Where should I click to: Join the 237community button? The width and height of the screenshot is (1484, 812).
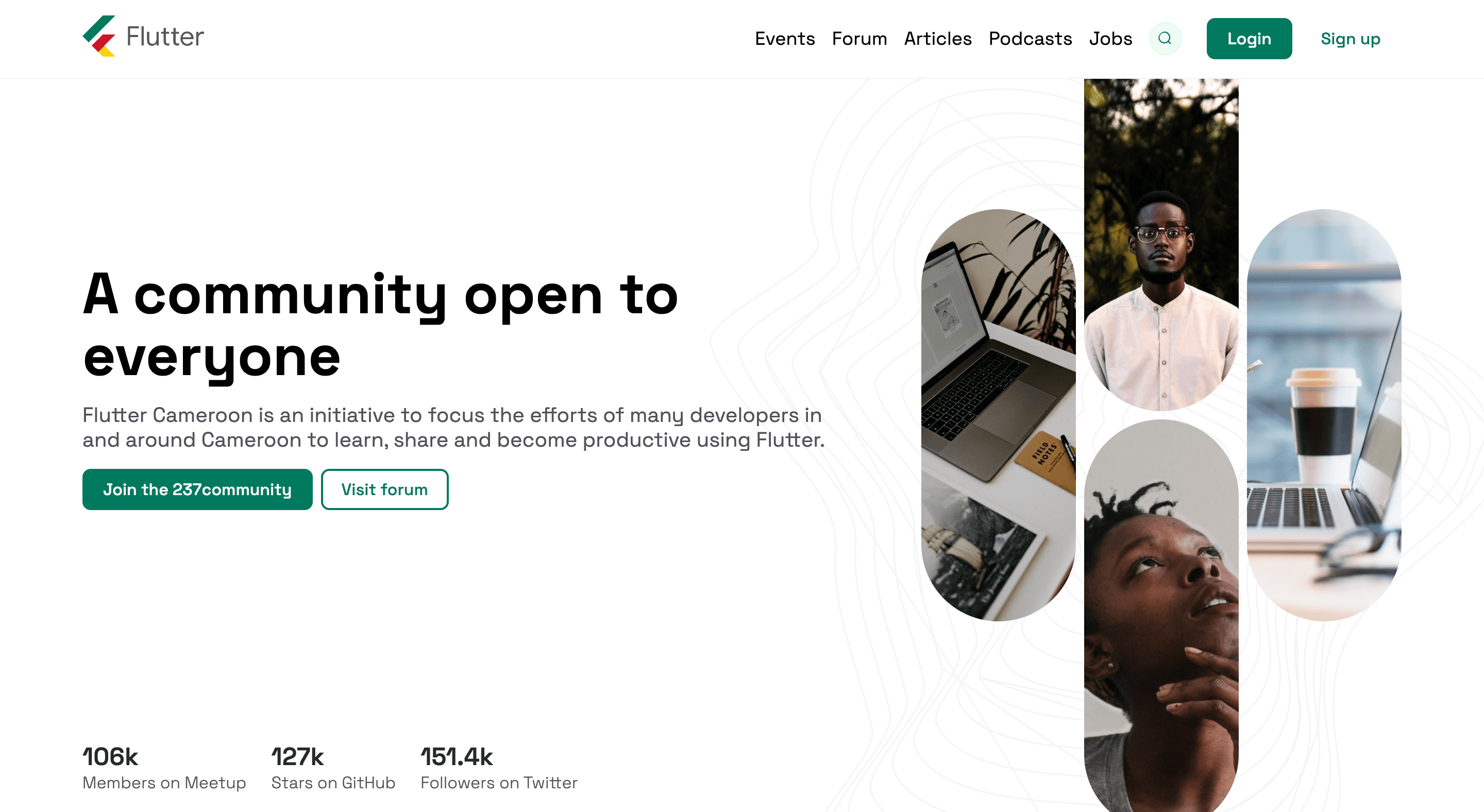197,489
